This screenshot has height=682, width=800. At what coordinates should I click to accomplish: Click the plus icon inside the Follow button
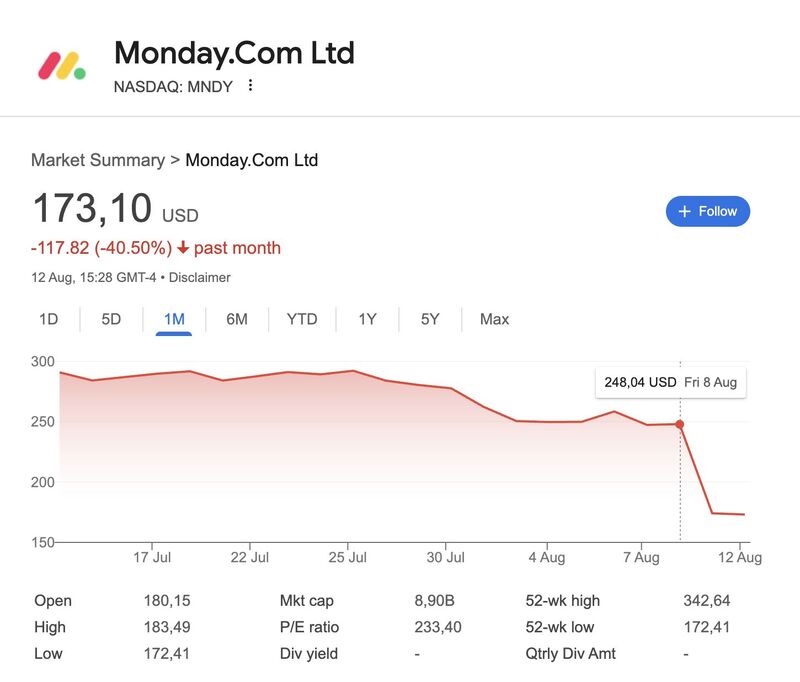click(684, 211)
